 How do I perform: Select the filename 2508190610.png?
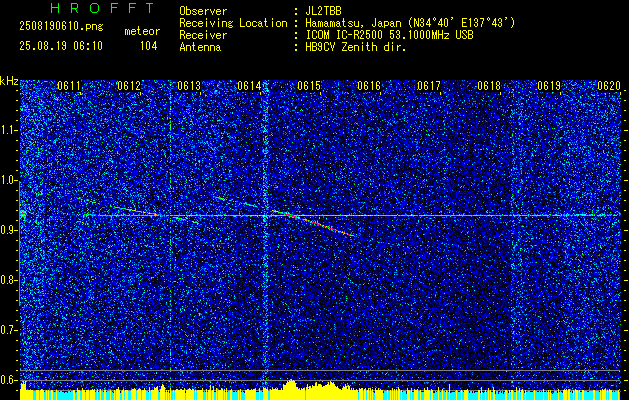click(x=61, y=27)
